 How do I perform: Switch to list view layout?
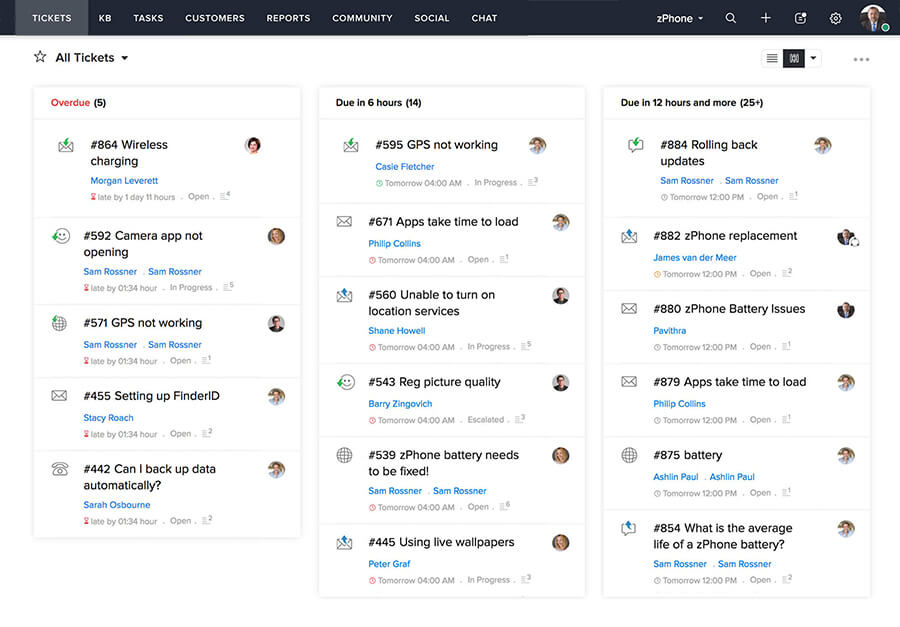(772, 58)
